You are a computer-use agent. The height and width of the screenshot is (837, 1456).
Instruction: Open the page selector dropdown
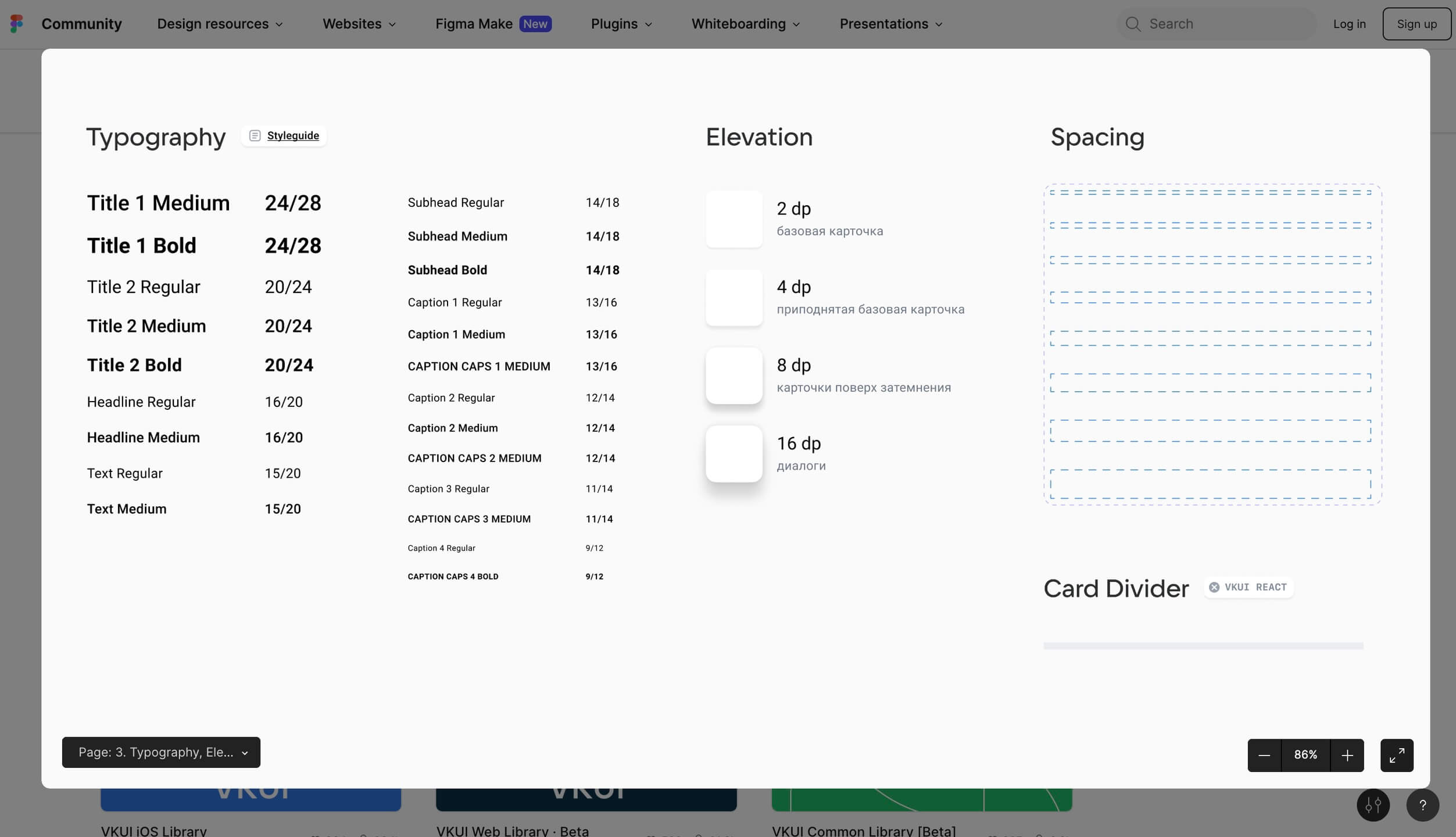161,752
